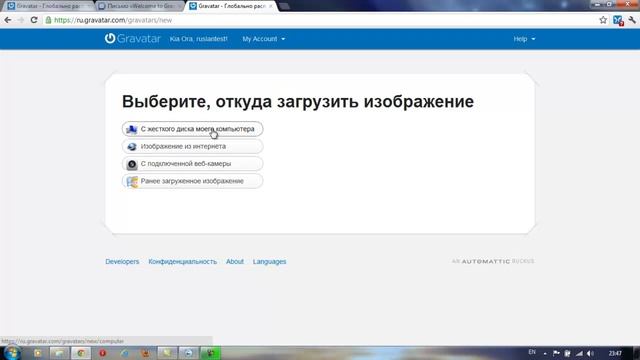Open the Languages footer link
The width and height of the screenshot is (640, 360).
[x=269, y=262]
